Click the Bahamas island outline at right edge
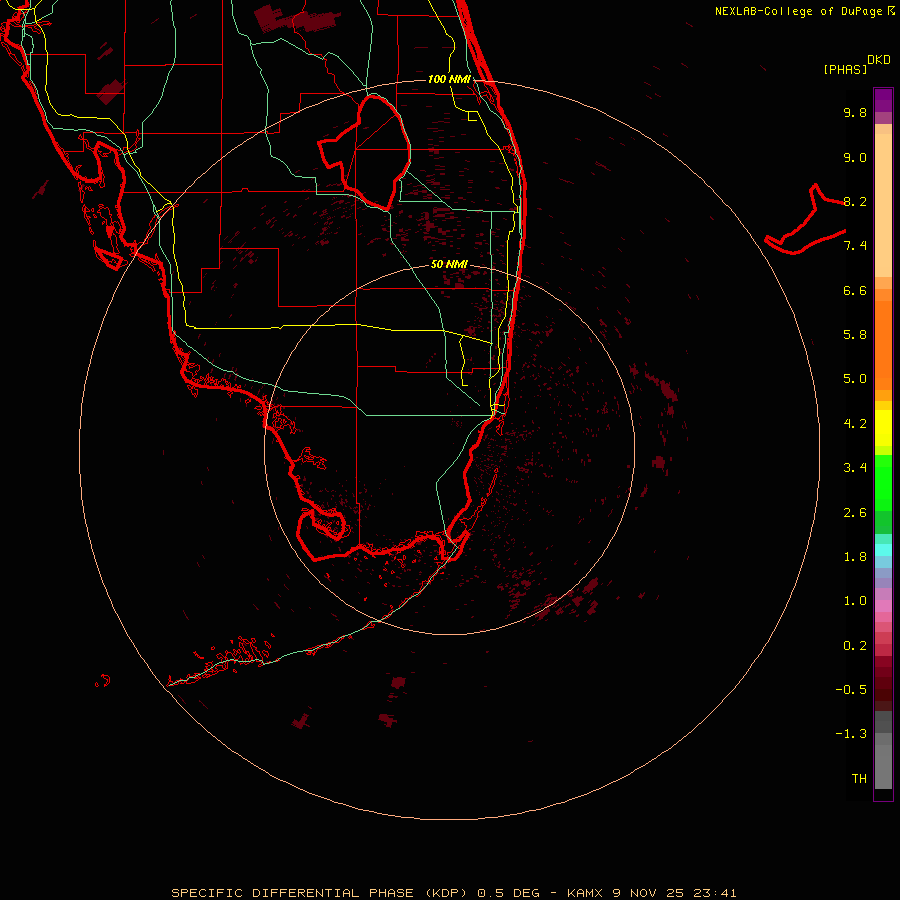This screenshot has height=900, width=900. coord(805,219)
